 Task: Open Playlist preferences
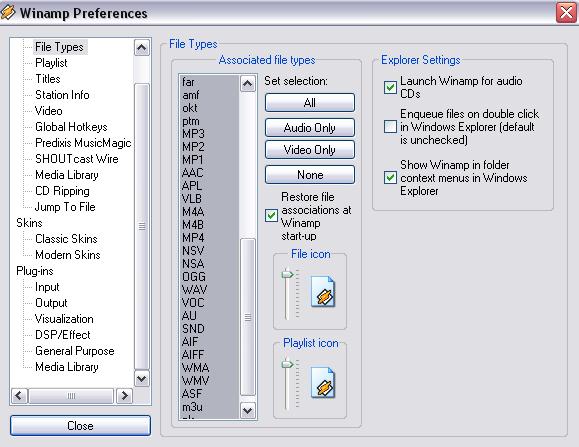51,63
